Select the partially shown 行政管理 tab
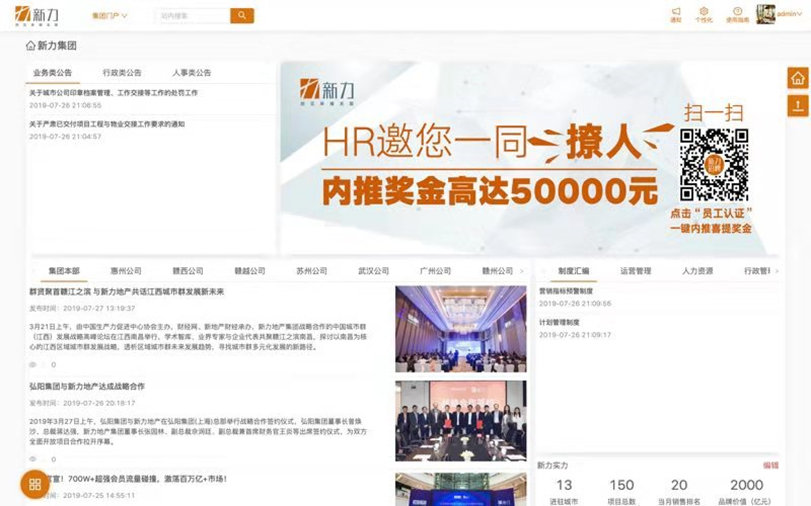Image resolution: width=811 pixels, height=506 pixels. 757,271
